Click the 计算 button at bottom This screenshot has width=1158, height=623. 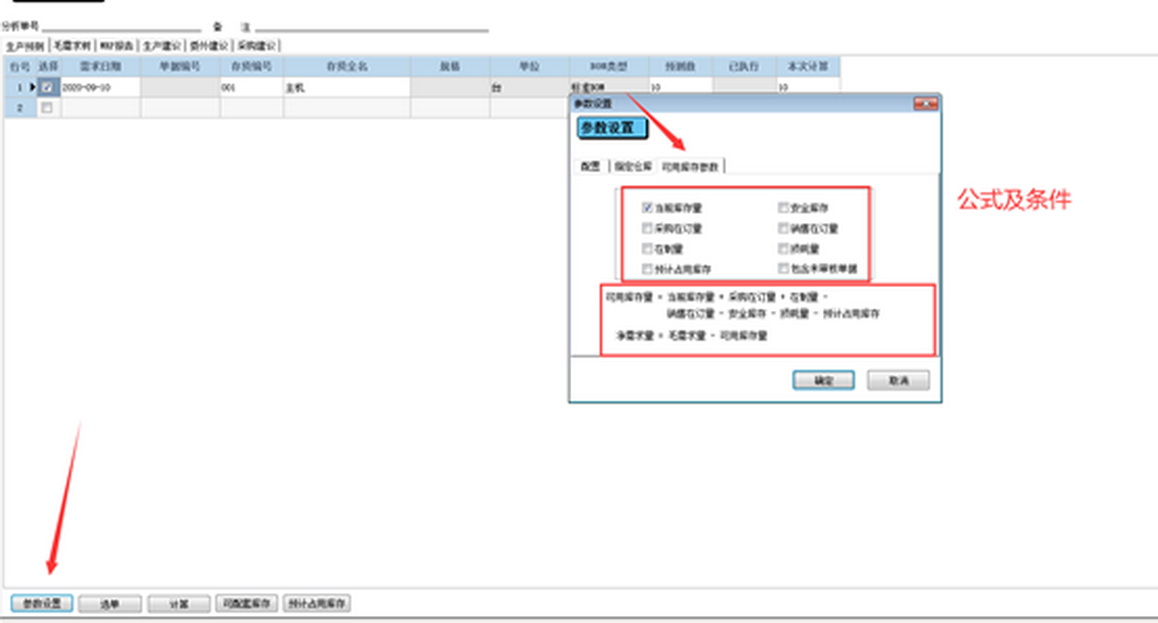179,604
